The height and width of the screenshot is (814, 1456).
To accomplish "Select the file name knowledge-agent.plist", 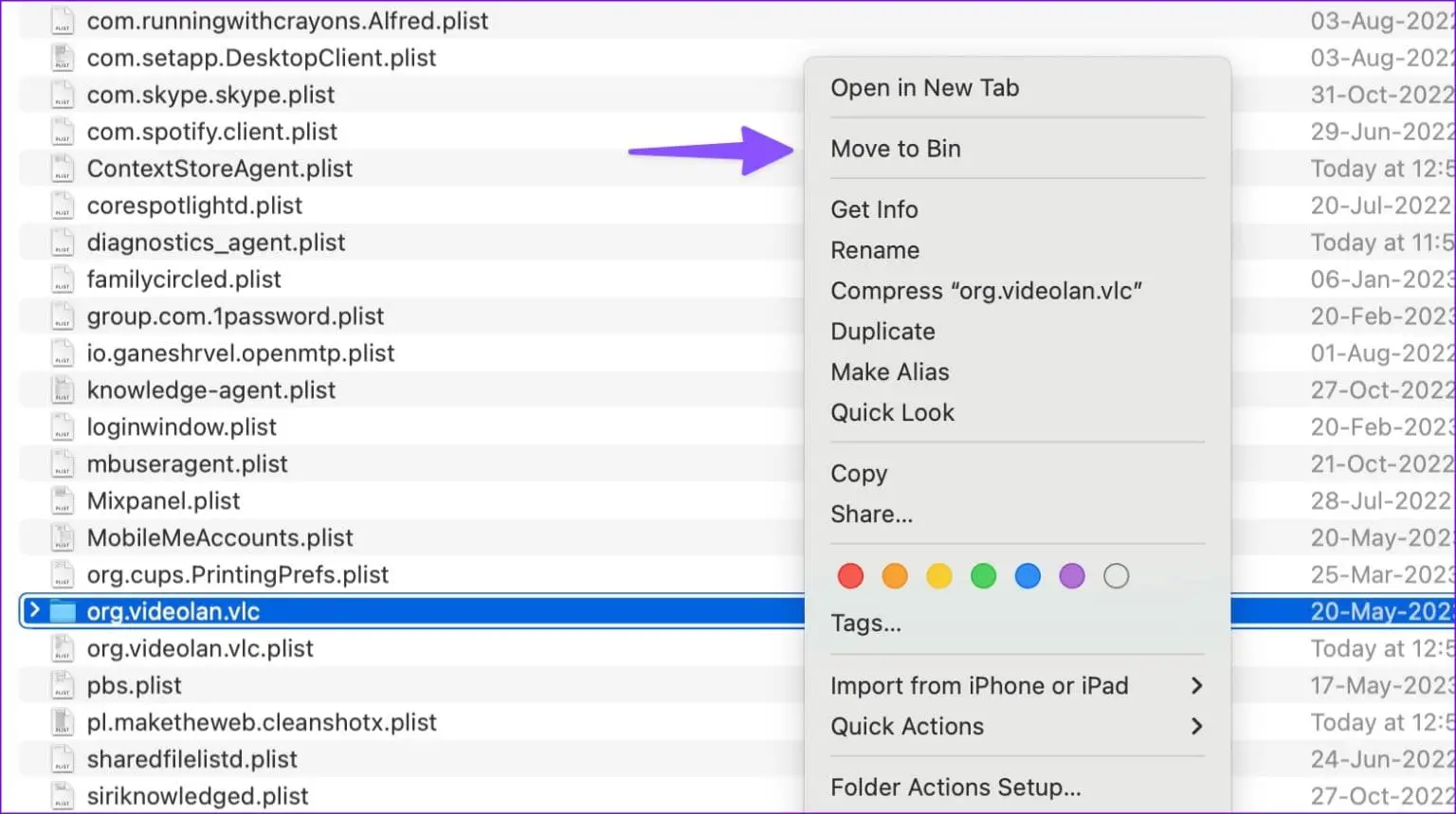I will 211,390.
